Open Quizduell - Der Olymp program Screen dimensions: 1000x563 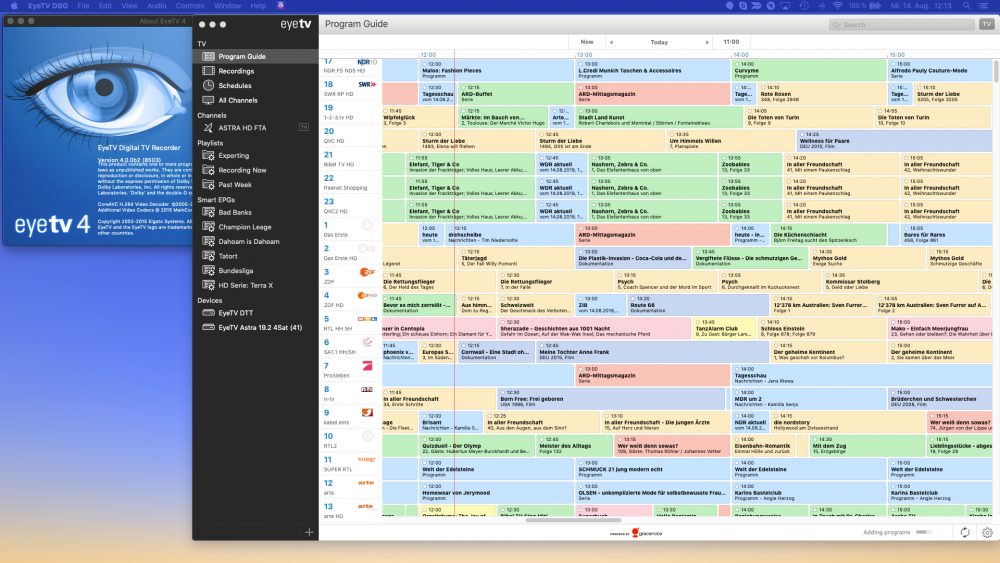click(476, 445)
